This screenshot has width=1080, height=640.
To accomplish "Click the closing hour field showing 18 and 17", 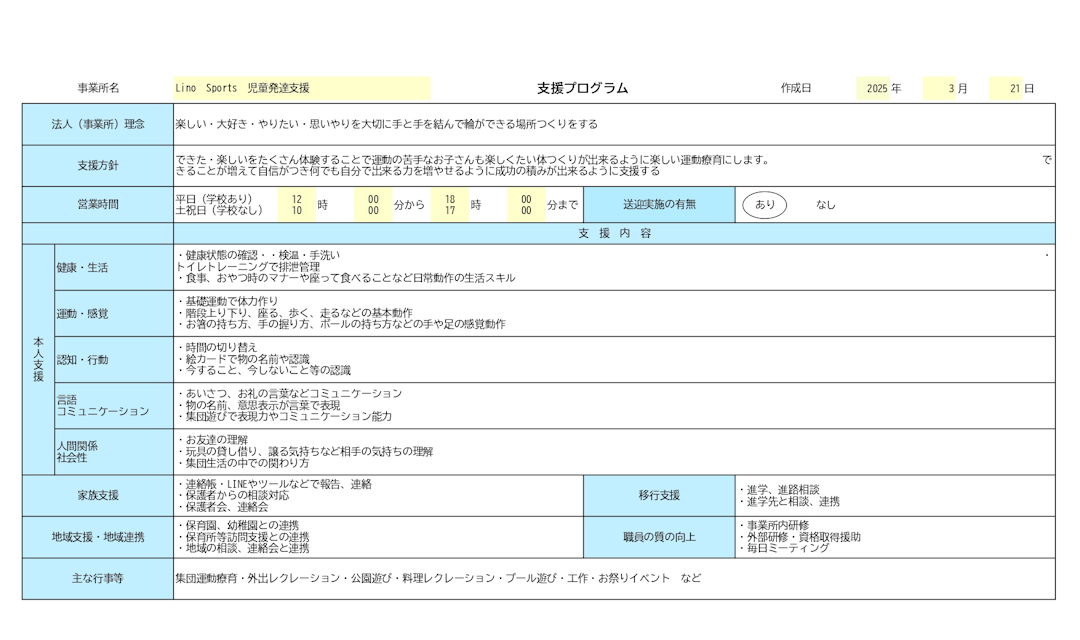I will point(450,205).
